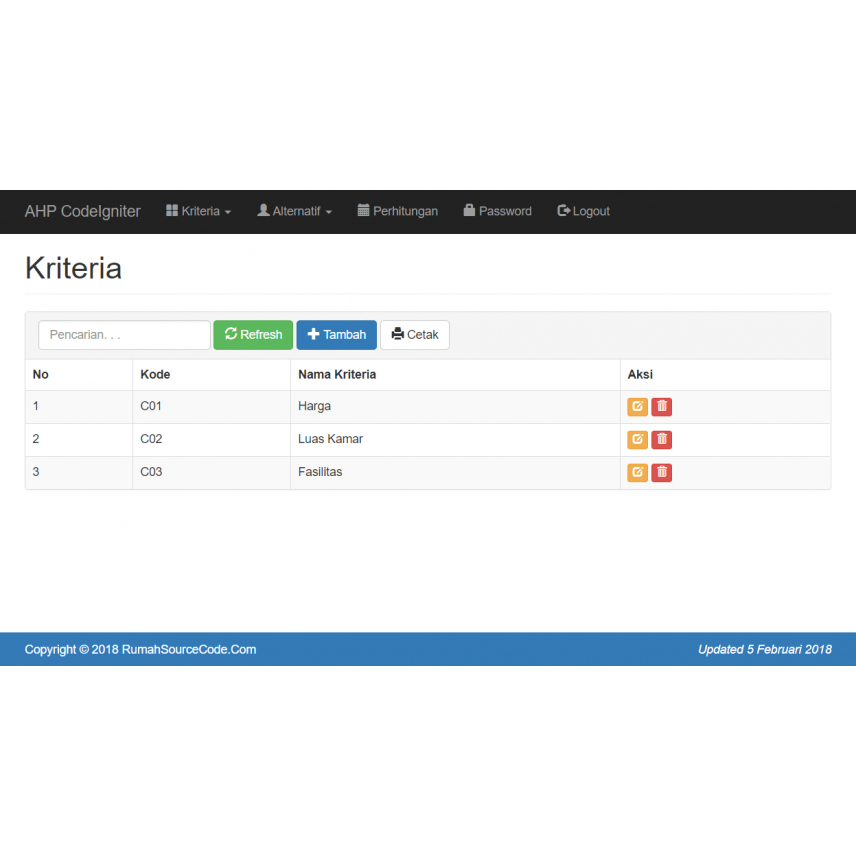Viewport: 856px width, 856px height.
Task: Select the C01 code cell
Action: [x=151, y=407]
